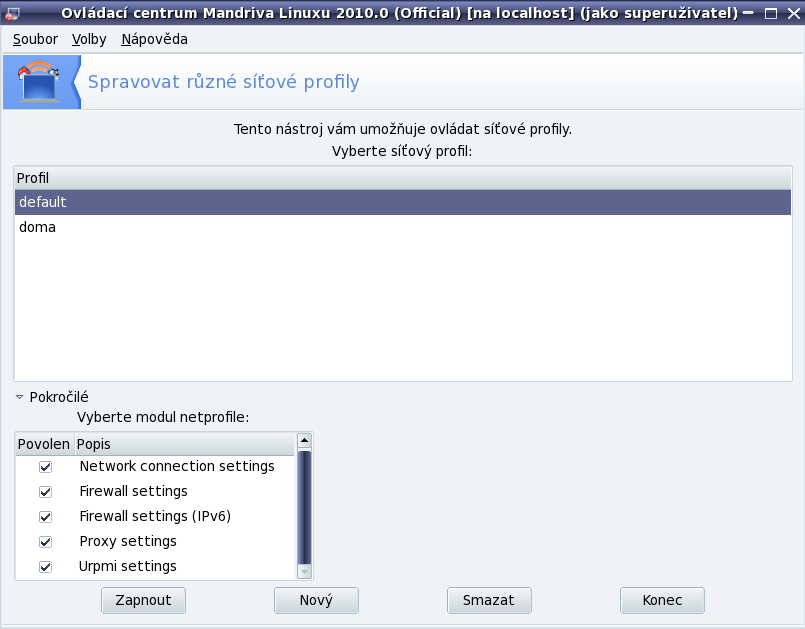
Task: Minimize the control center window
Action: point(749,13)
